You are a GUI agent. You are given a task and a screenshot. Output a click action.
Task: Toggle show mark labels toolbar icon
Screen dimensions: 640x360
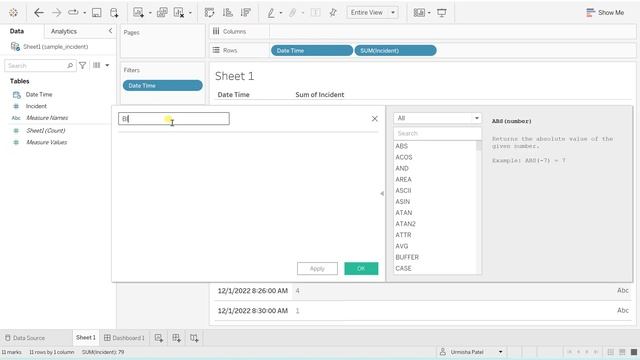click(x=316, y=13)
